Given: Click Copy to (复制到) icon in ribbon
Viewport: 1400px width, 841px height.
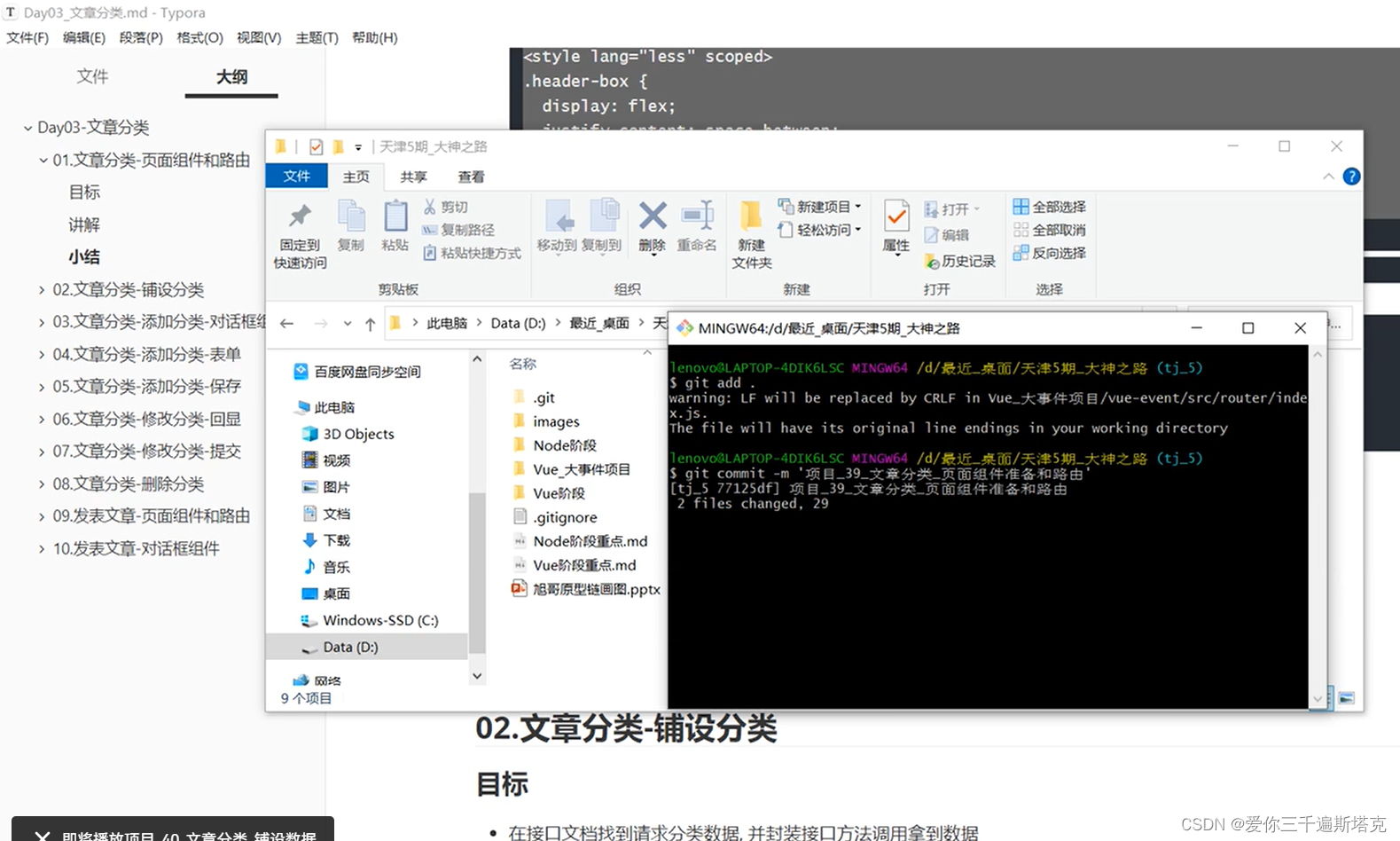Looking at the screenshot, I should click(x=603, y=216).
